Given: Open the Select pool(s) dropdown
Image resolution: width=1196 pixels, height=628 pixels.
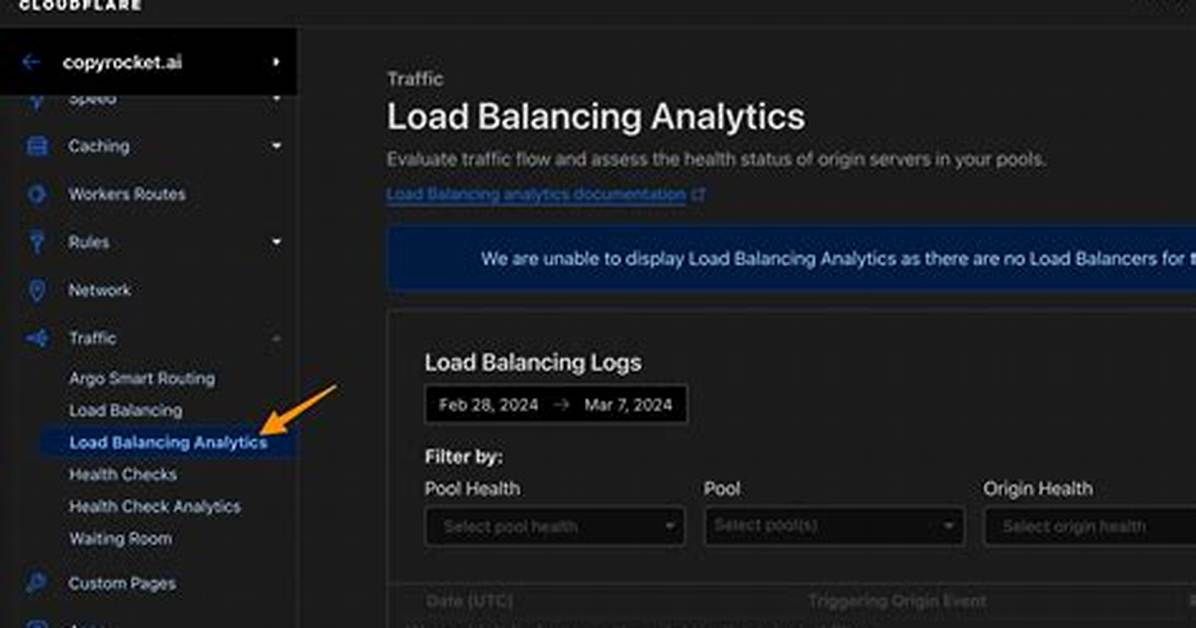Looking at the screenshot, I should (834, 525).
